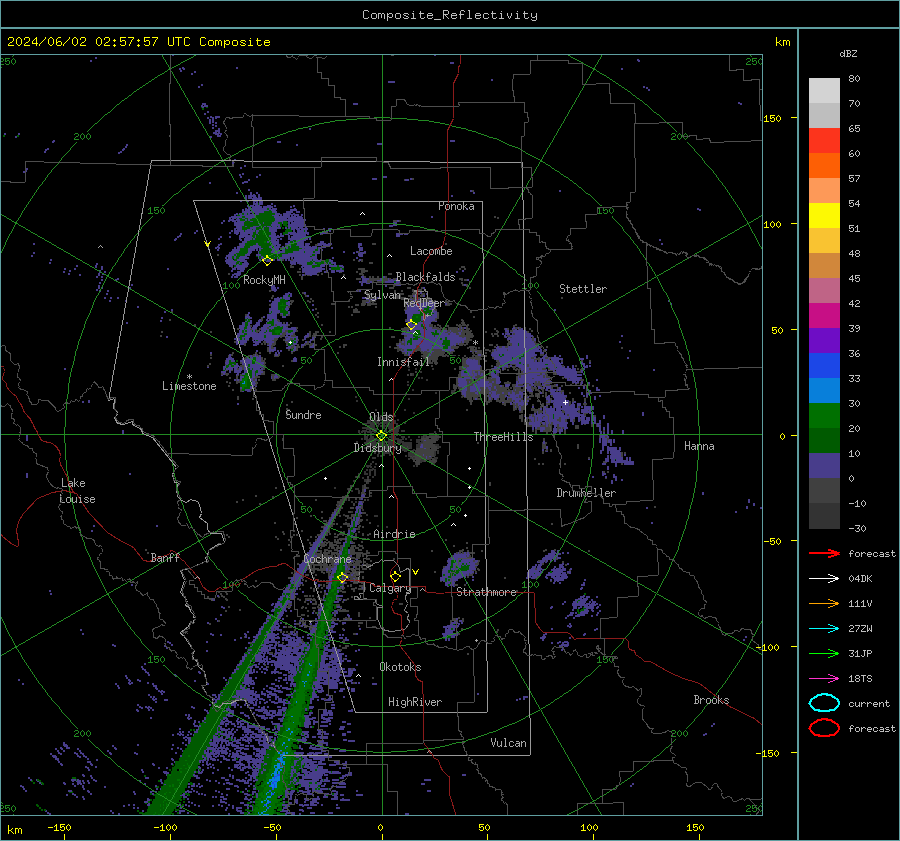Click the Okotoks town label

[400, 667]
